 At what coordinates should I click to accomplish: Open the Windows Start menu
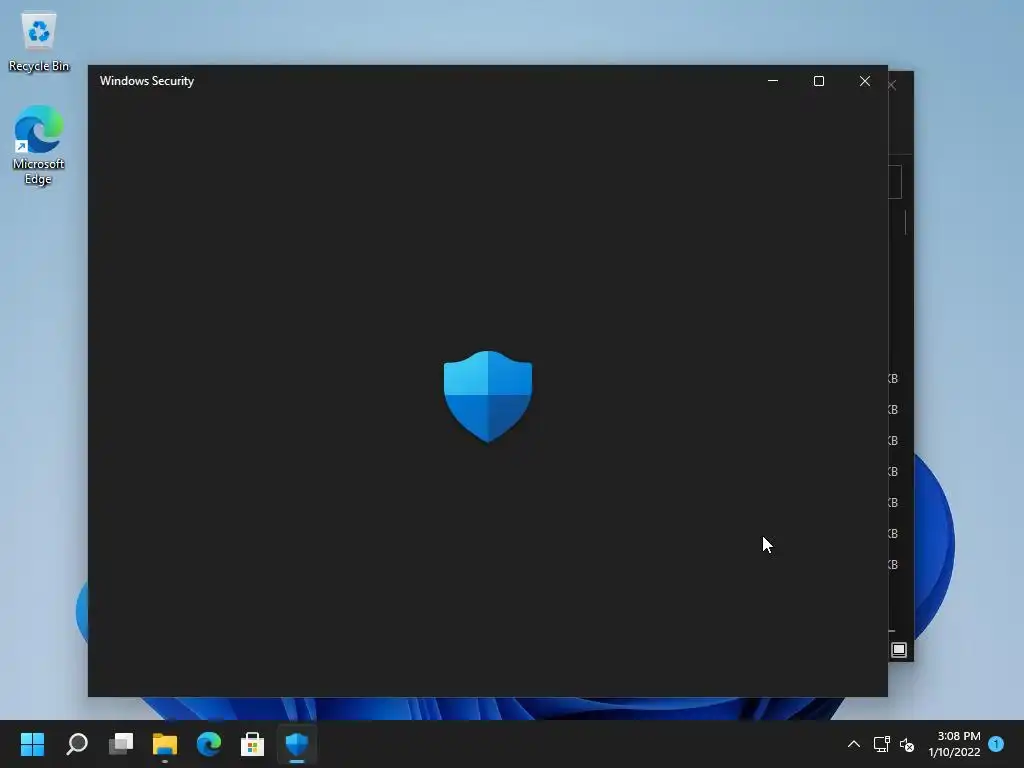click(32, 744)
